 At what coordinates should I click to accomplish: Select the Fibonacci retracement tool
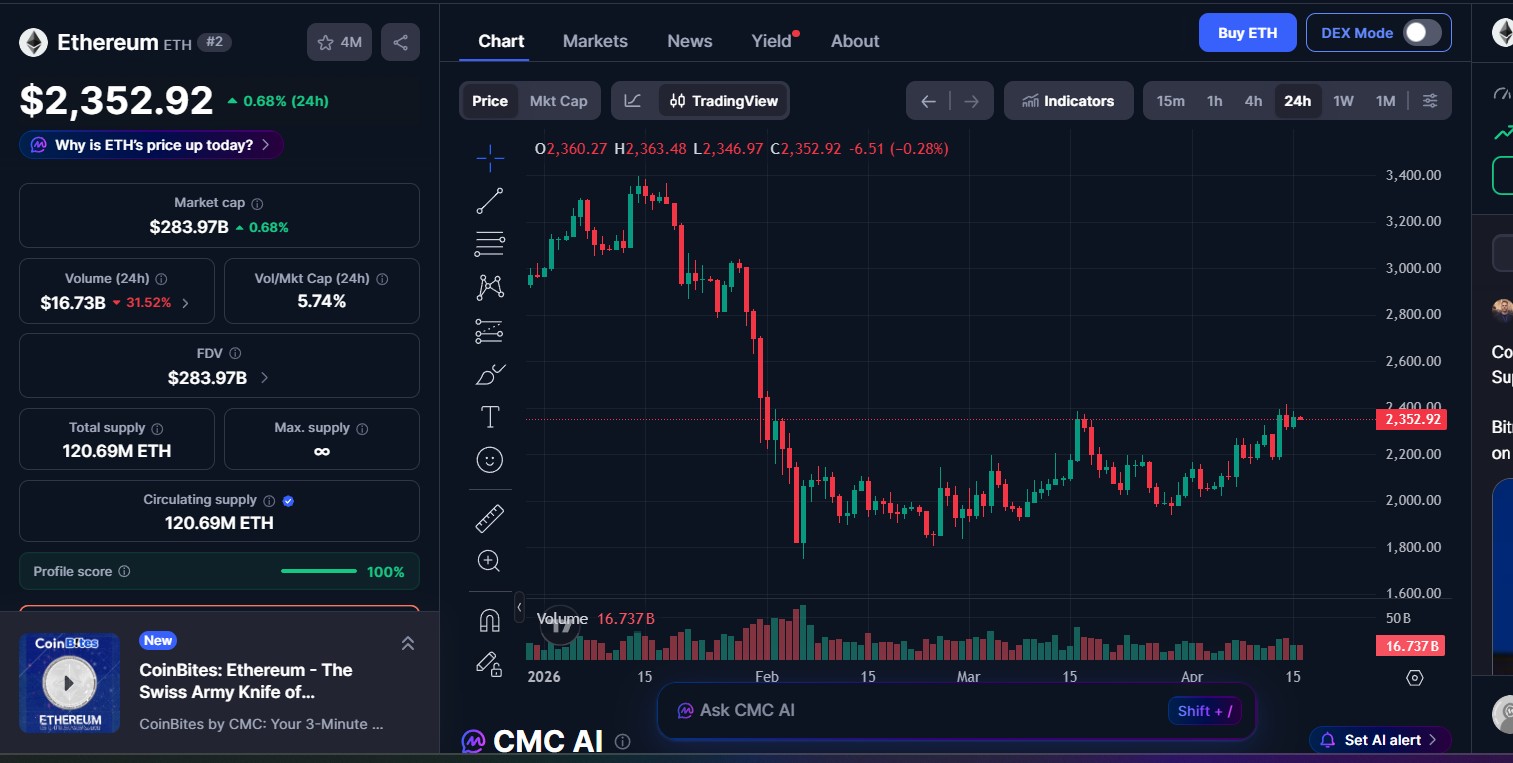click(489, 243)
